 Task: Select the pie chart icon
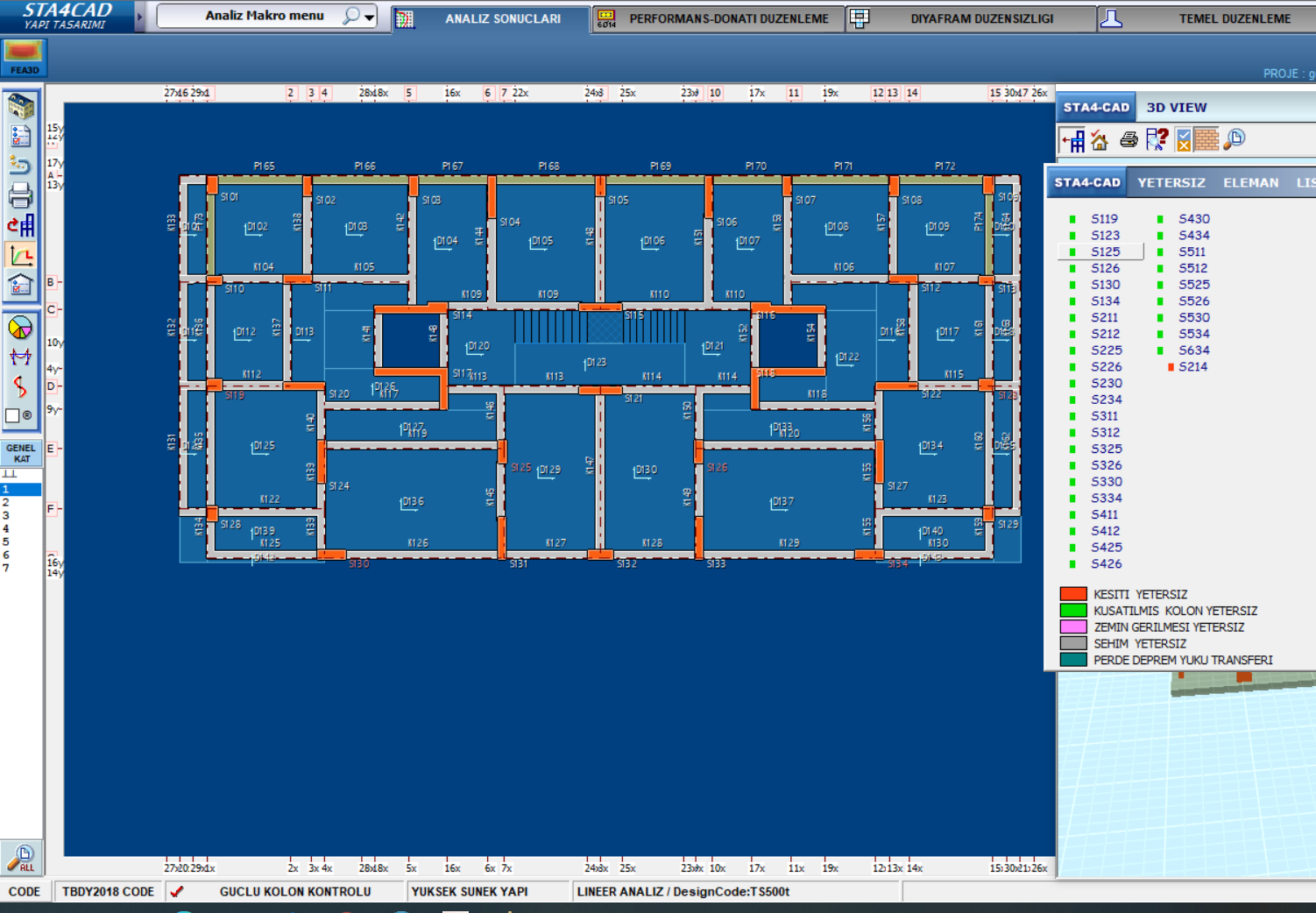click(20, 328)
